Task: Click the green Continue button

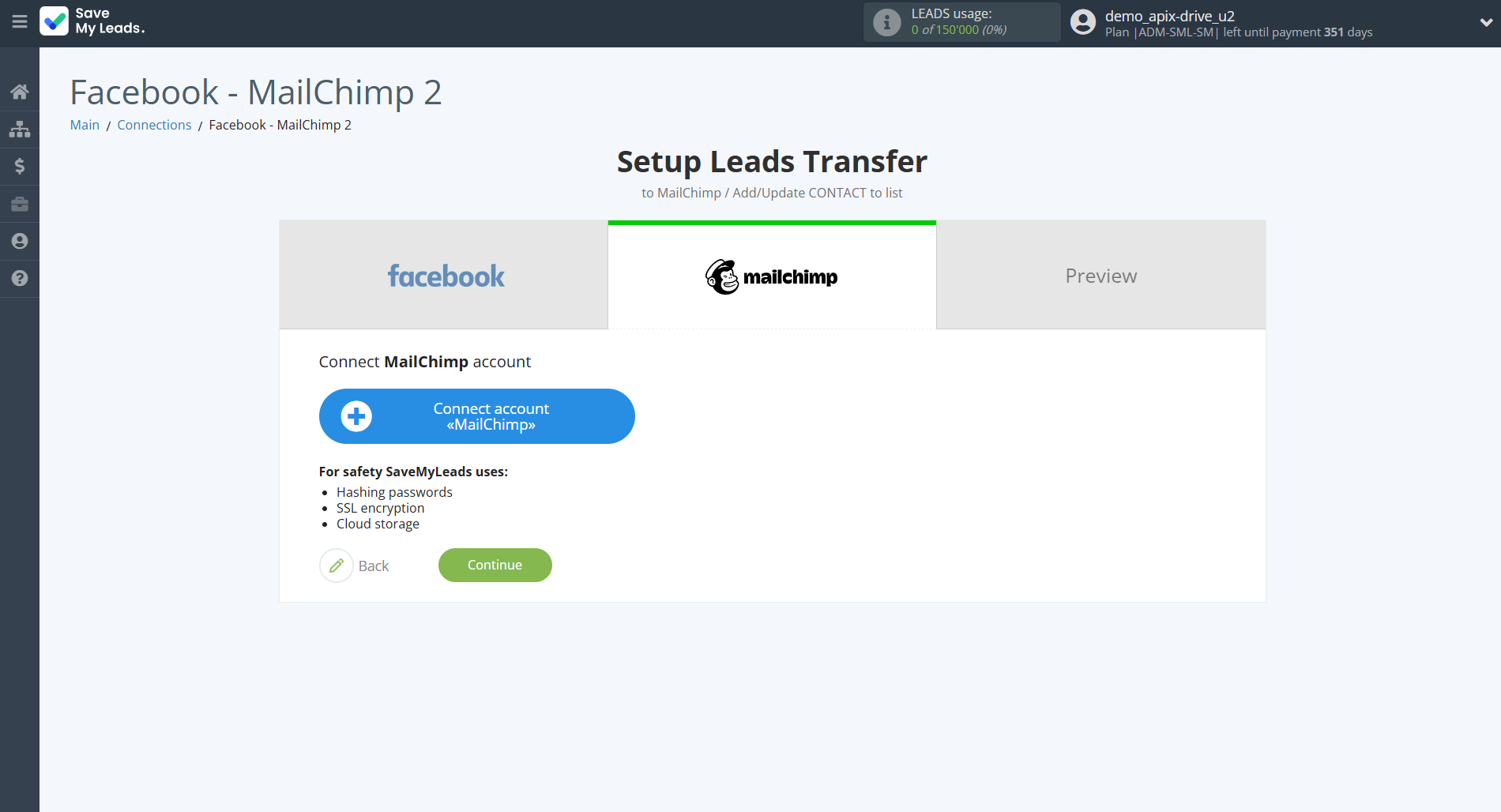Action: (495, 565)
